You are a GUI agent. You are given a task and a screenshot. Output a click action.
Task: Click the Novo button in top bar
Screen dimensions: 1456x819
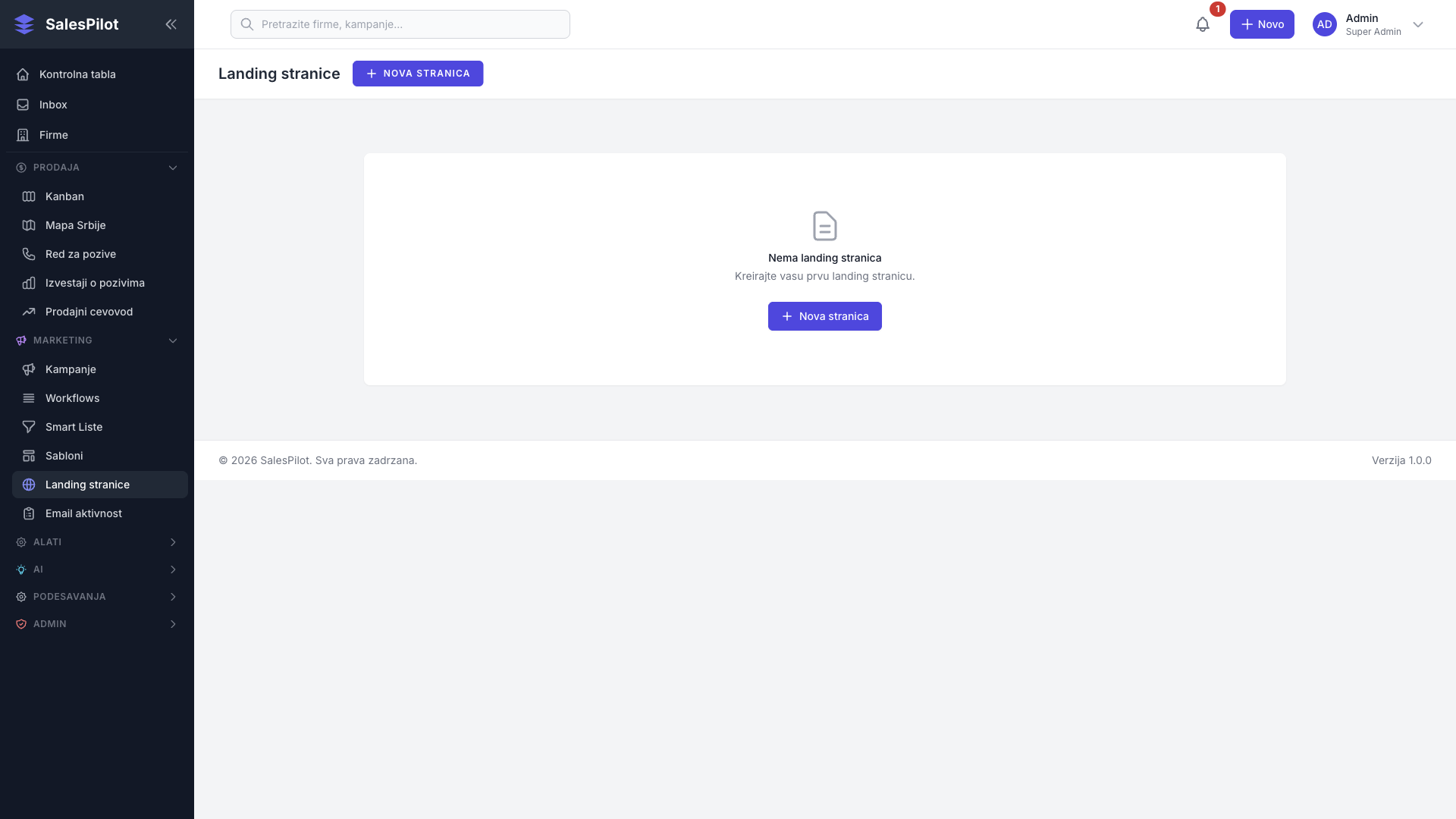point(1262,24)
